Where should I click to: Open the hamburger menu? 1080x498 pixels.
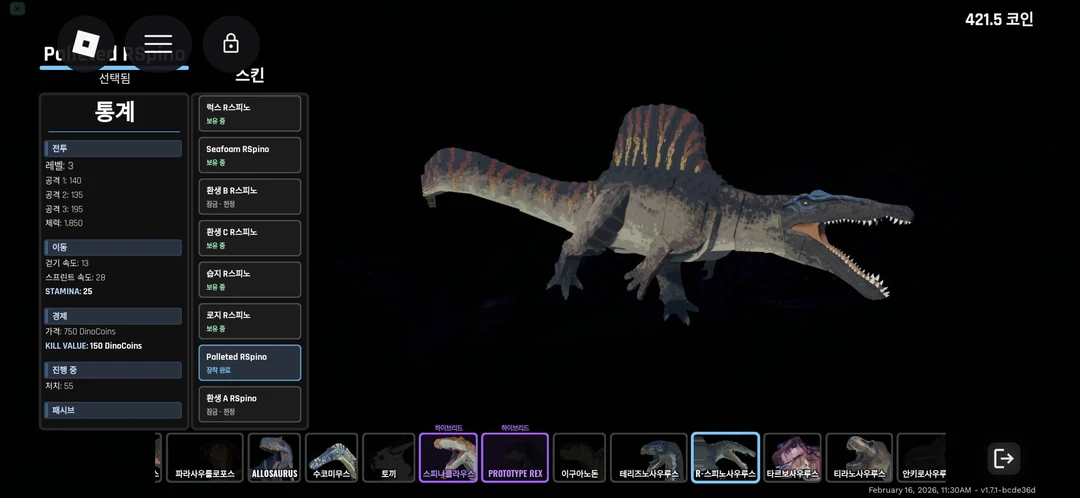pos(158,44)
